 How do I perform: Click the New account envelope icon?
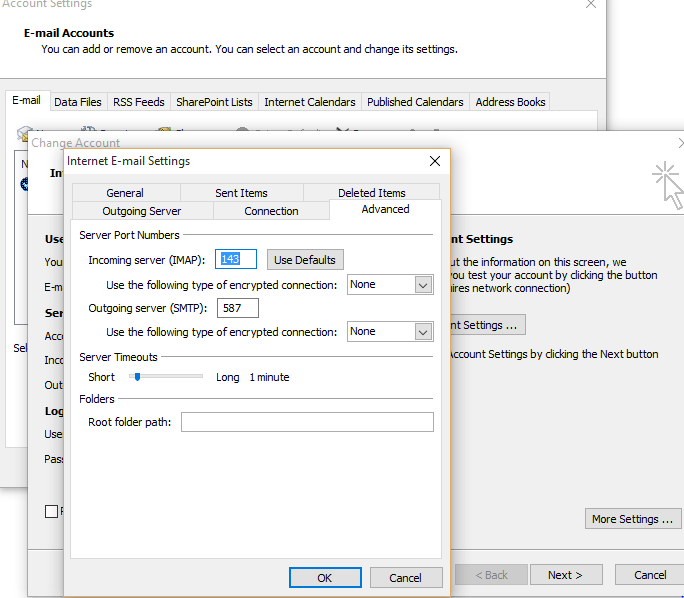(x=24, y=133)
